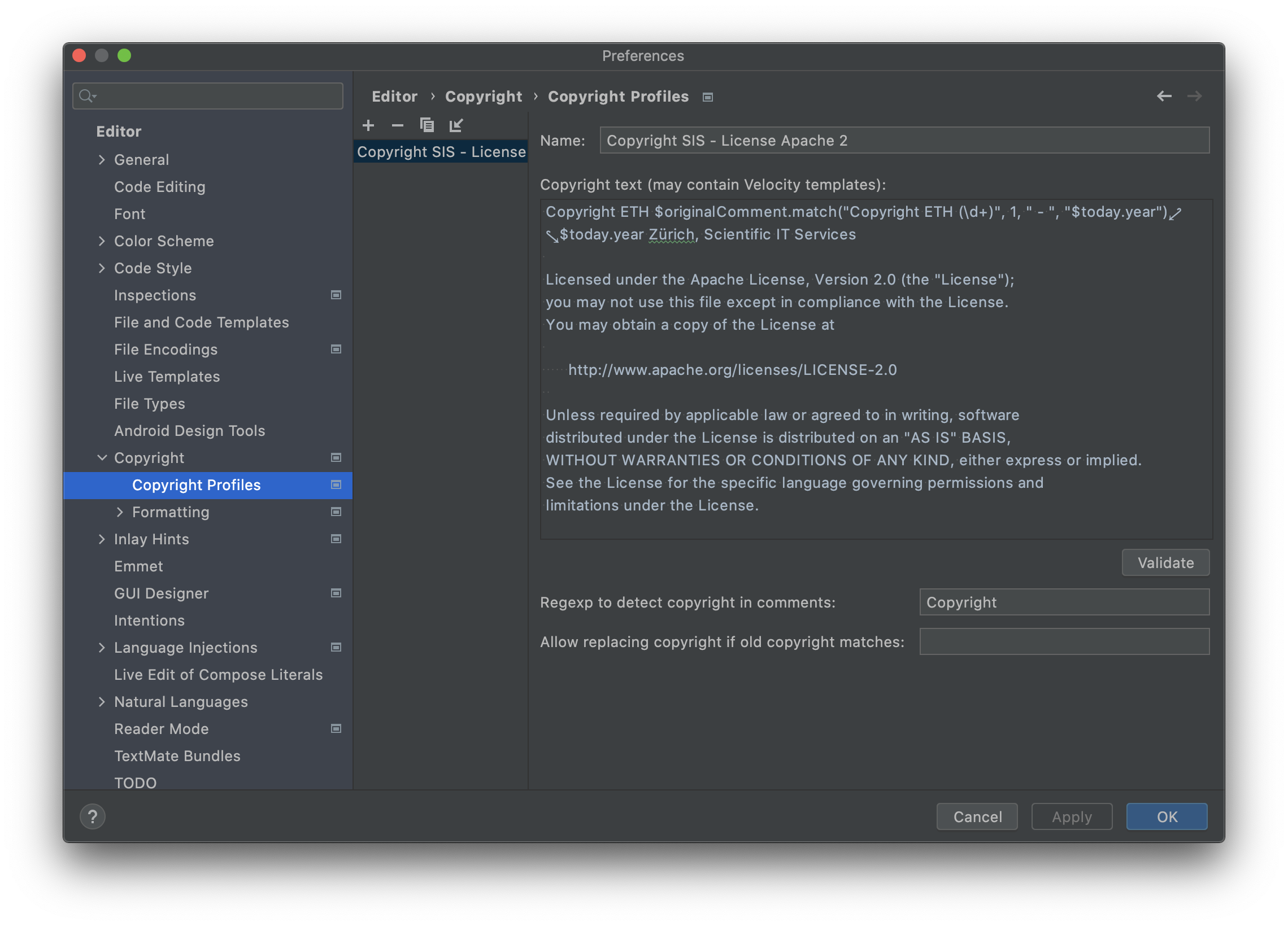Click project icon on GUI Designer row

[336, 593]
